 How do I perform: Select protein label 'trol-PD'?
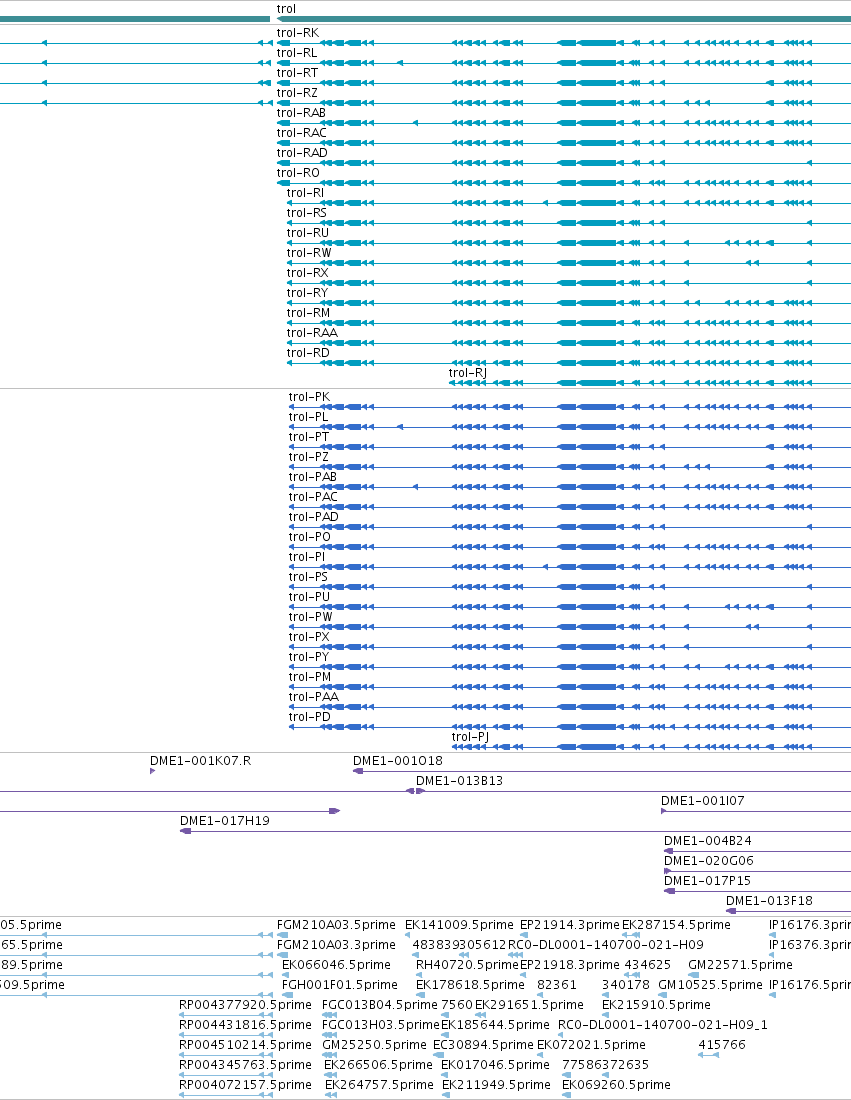(309, 717)
